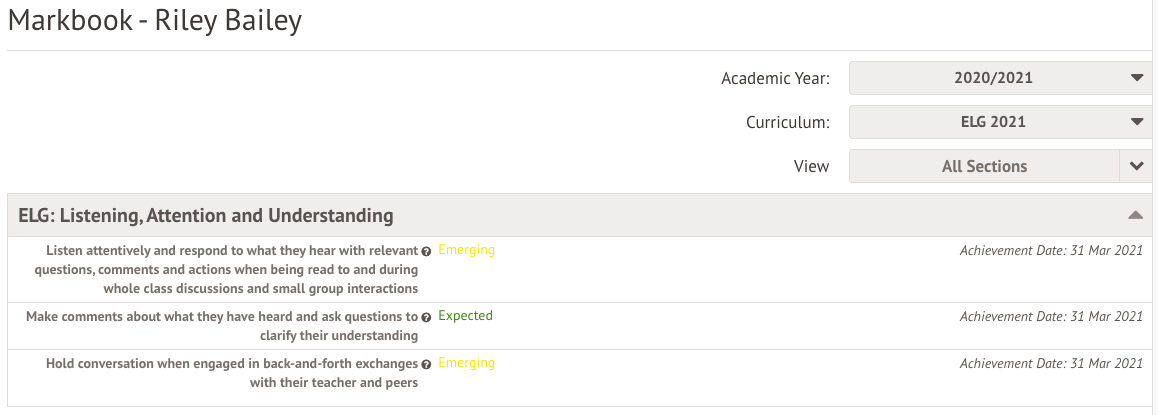Select achievement date for Hold conversation row
Viewport: 1158px width, 415px height.
1051,364
